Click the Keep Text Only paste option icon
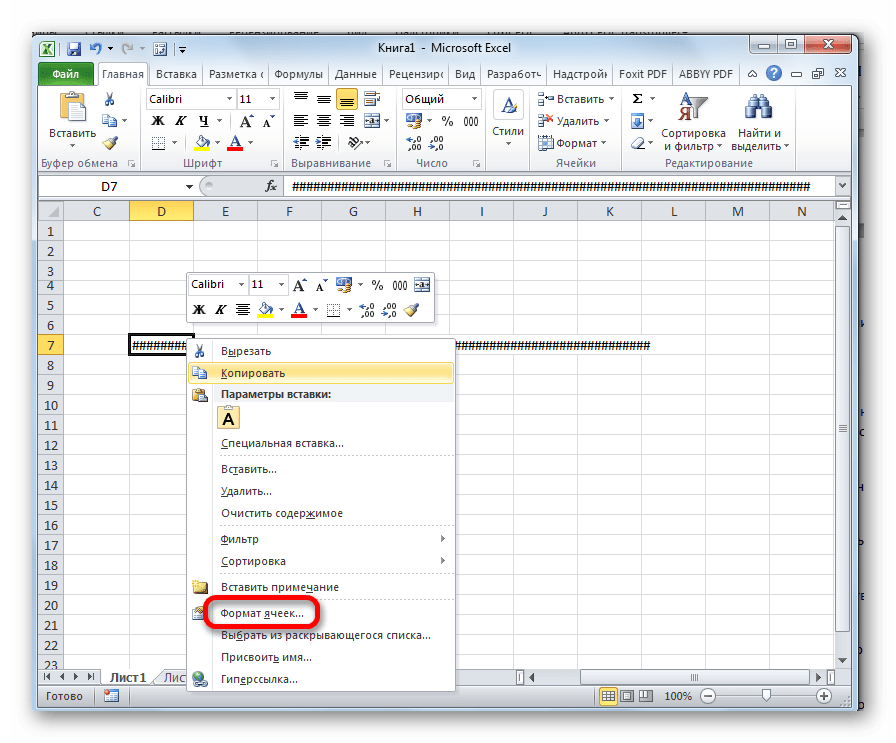896x743 pixels. coord(229,419)
